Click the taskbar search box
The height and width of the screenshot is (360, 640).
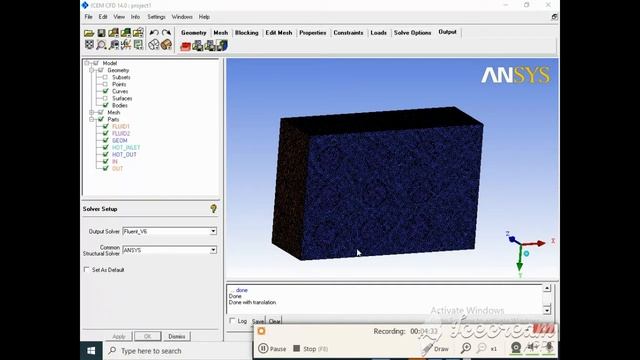pos(178,351)
